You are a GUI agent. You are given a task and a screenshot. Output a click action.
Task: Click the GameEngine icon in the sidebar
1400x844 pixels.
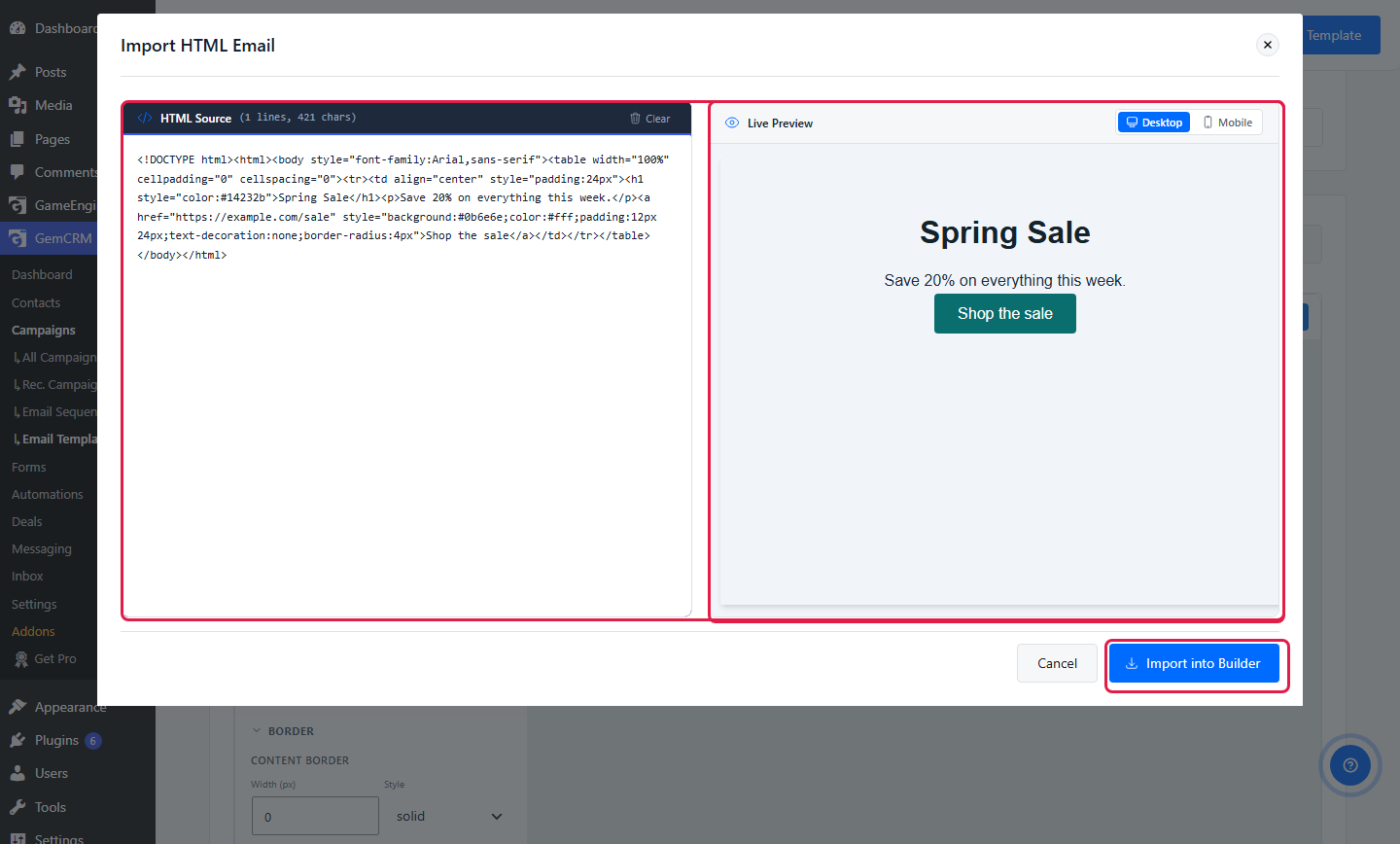click(x=17, y=205)
